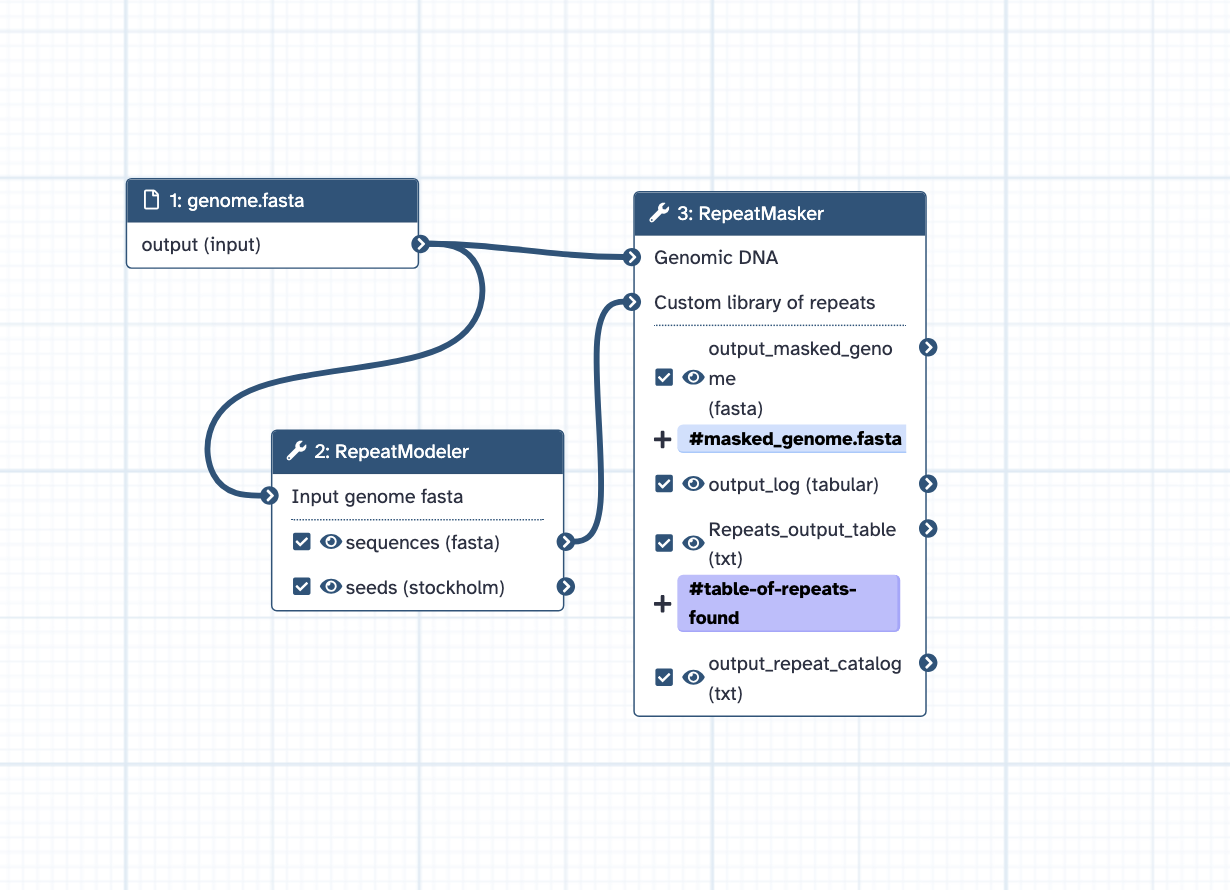Screen dimensions: 1230x890
Task: Toggle visibility eye for Repeats_output_table
Action: coord(693,543)
